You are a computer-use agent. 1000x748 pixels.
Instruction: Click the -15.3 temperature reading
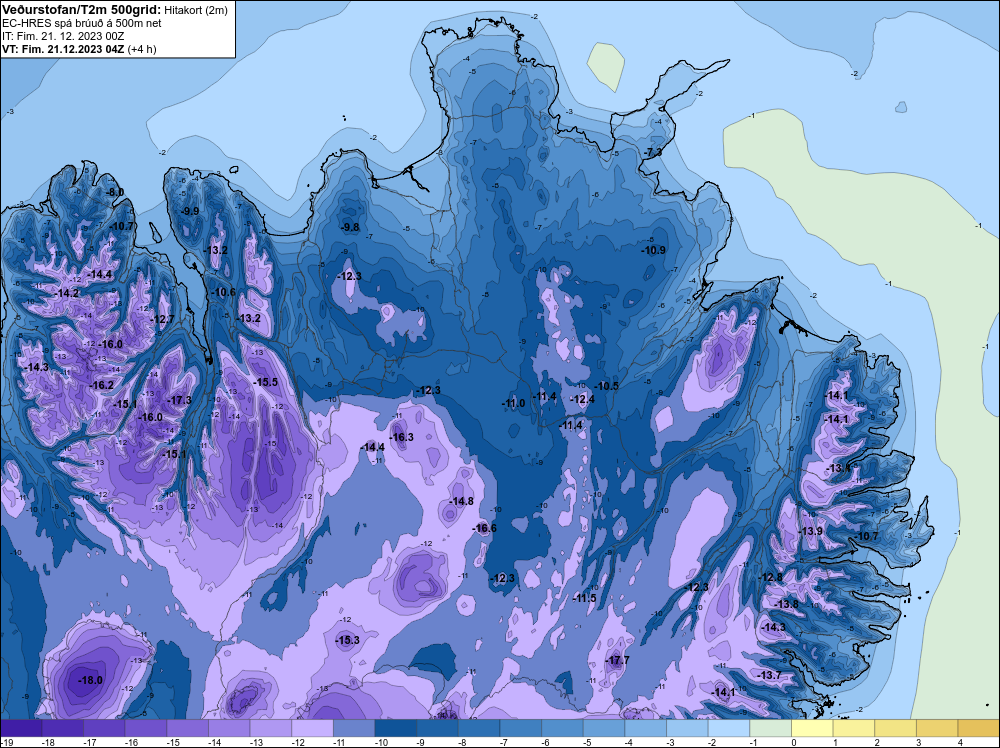point(348,640)
